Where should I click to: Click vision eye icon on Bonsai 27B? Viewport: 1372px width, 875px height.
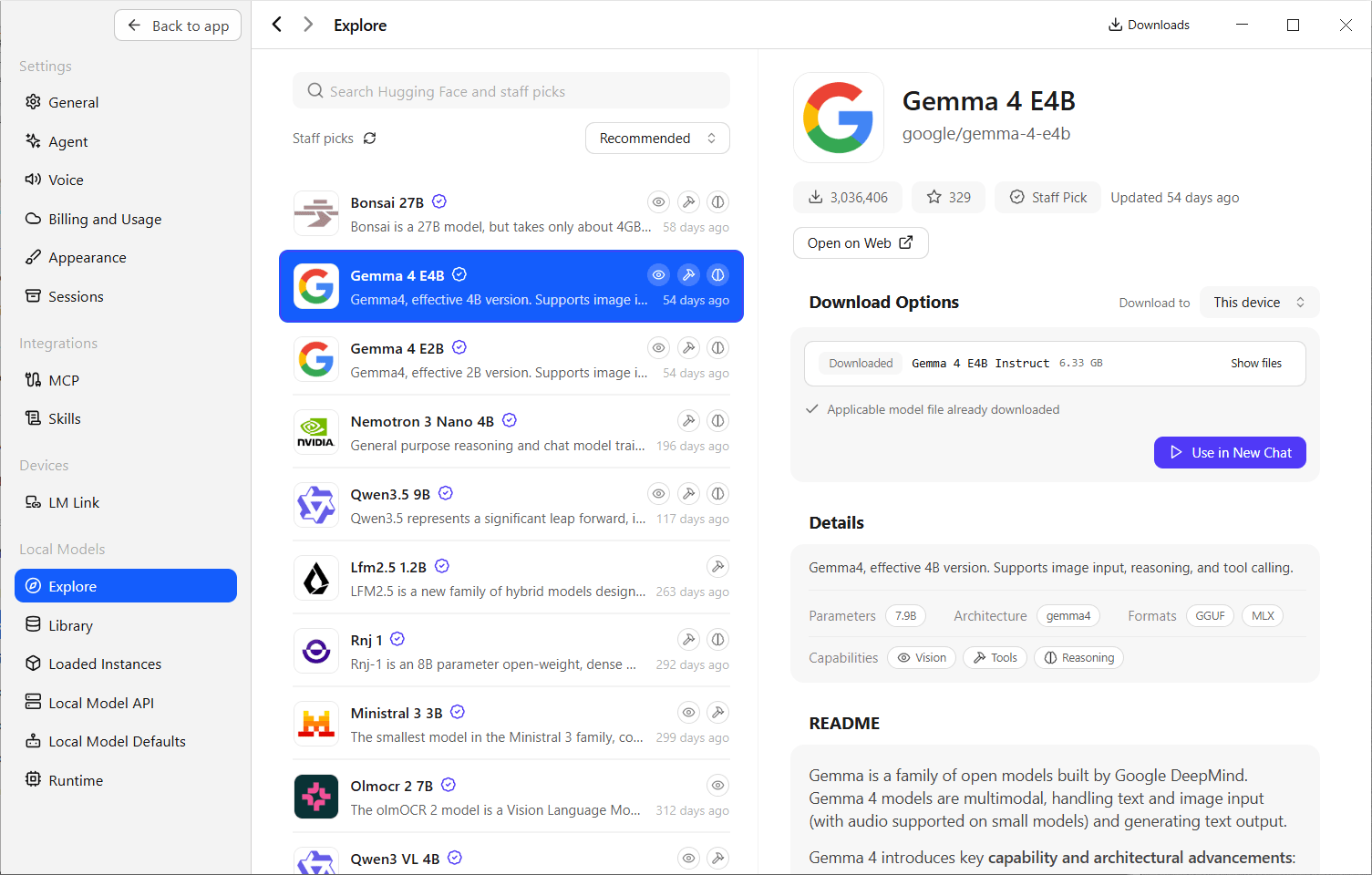(658, 202)
